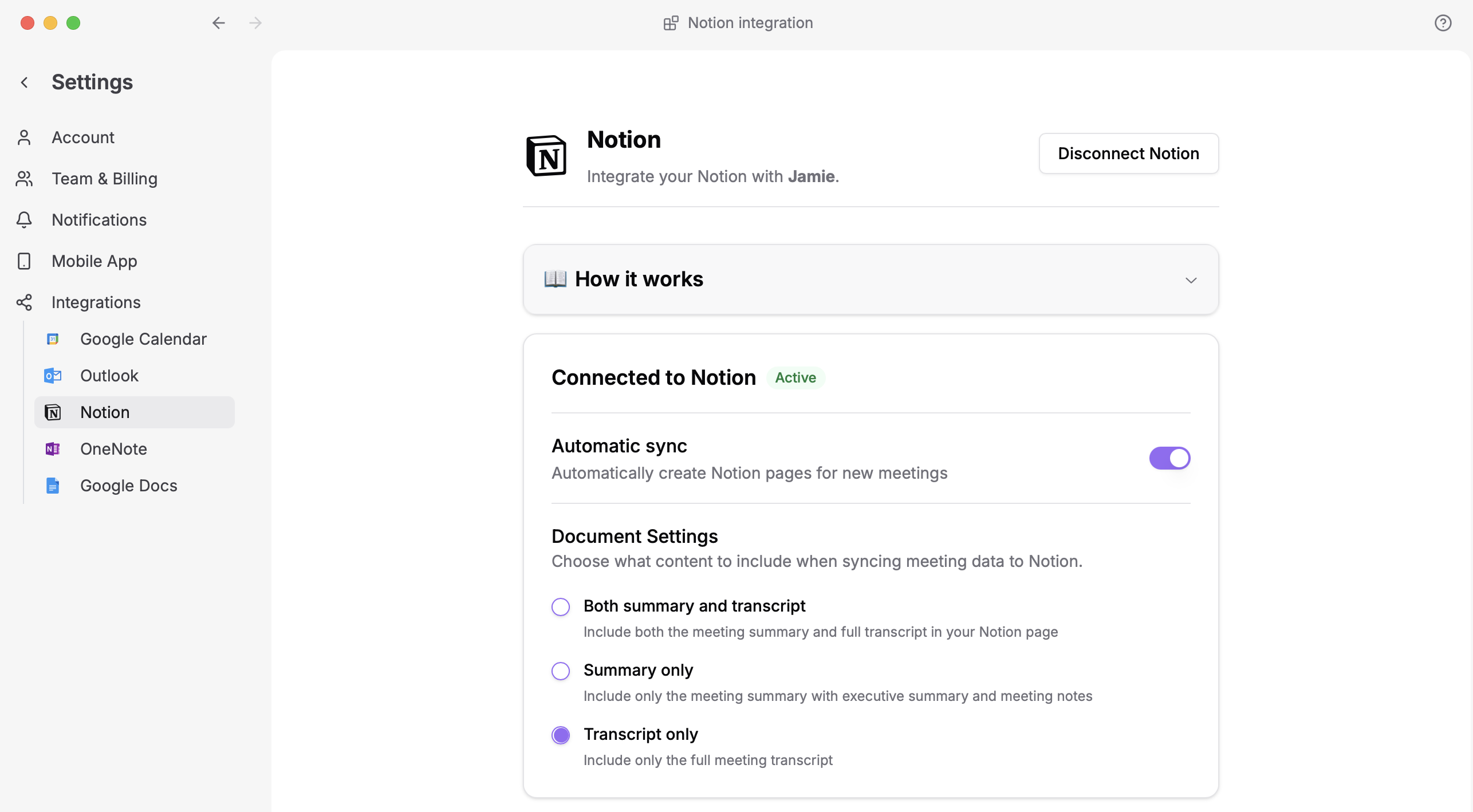
Task: Click the green Active status badge
Action: (x=795, y=377)
